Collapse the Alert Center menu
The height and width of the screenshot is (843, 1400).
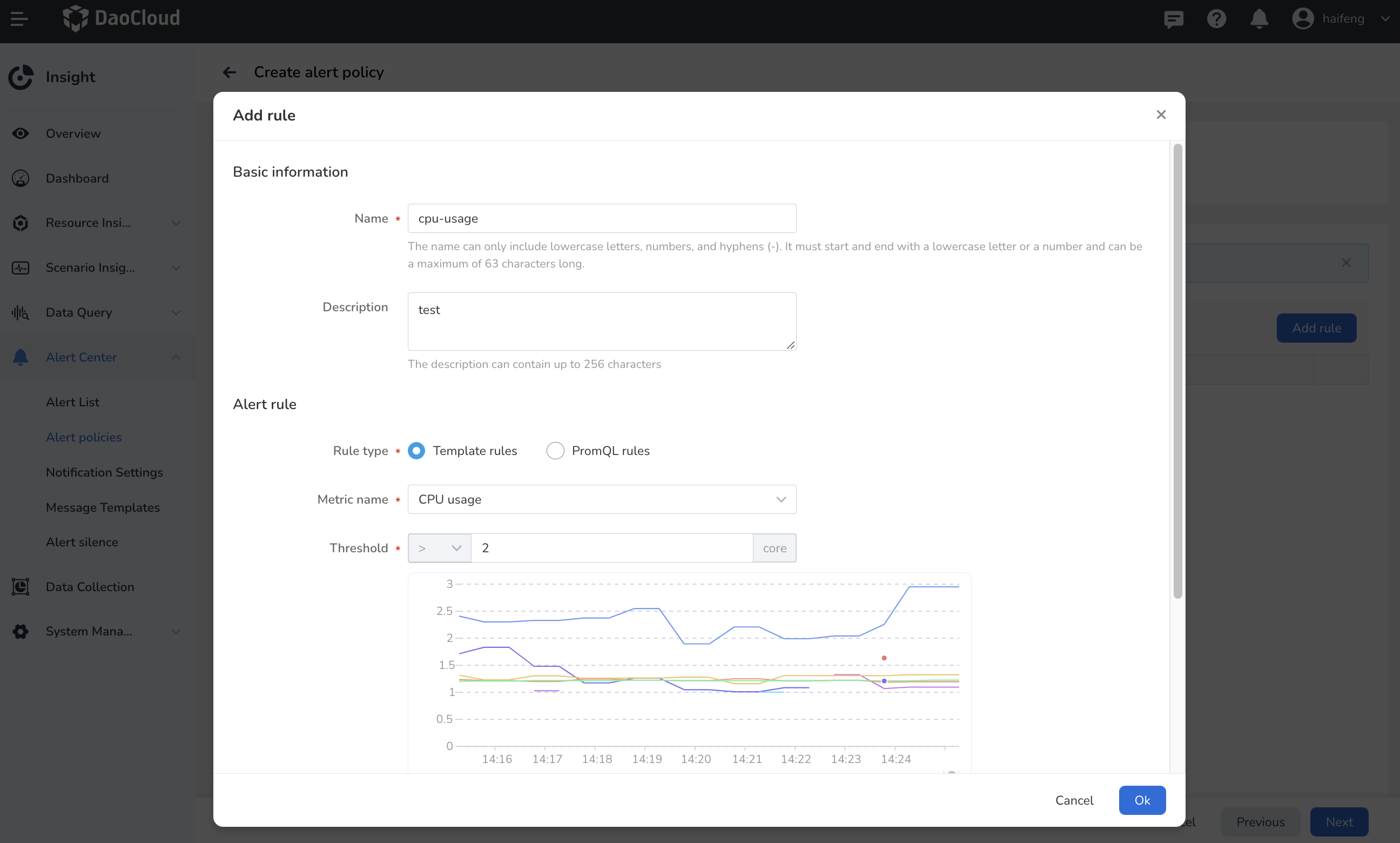tap(176, 357)
